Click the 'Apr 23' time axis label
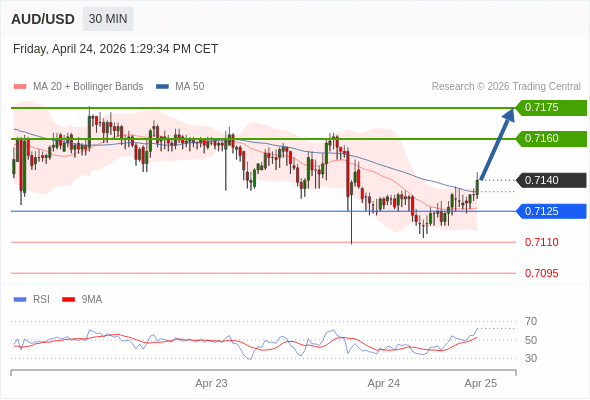590x400 pixels. tap(211, 383)
